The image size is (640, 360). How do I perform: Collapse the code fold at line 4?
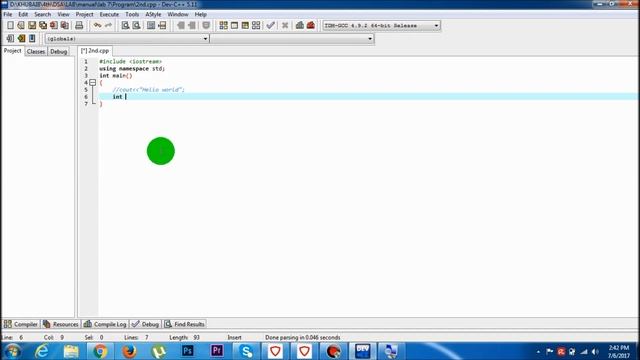pos(93,82)
